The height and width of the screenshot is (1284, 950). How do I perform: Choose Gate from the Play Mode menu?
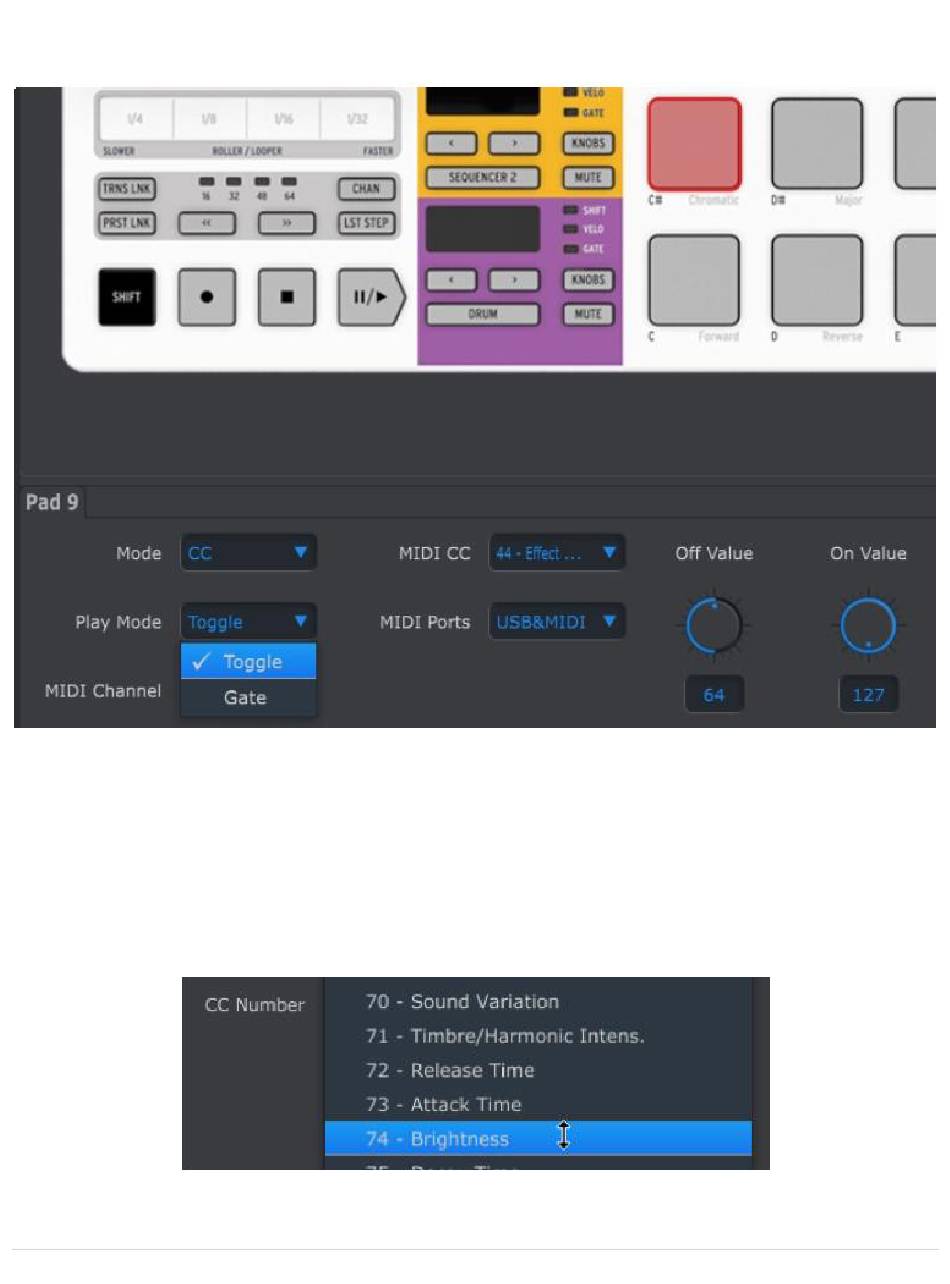pos(246,698)
